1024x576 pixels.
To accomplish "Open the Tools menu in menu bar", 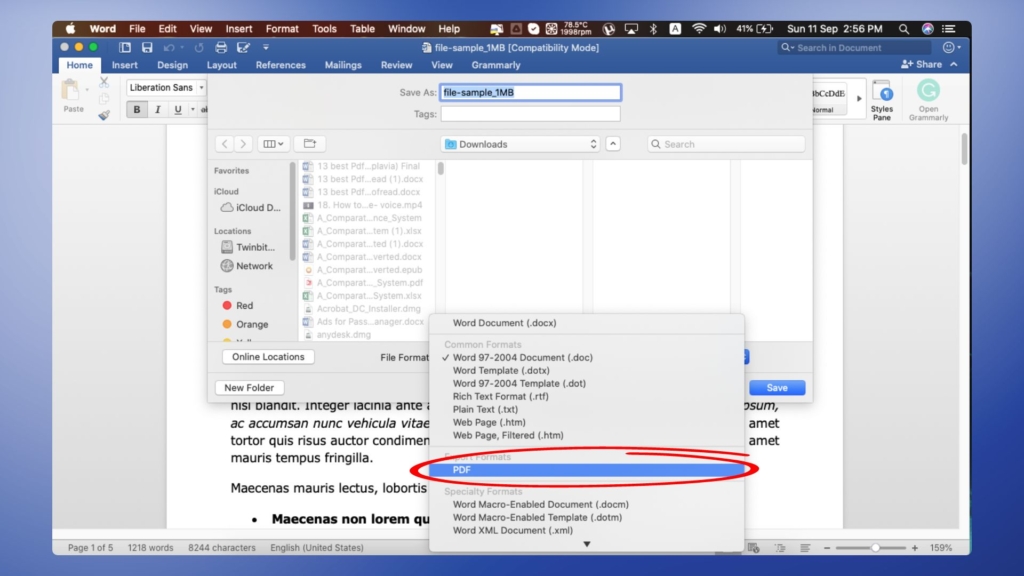I will click(x=324, y=29).
